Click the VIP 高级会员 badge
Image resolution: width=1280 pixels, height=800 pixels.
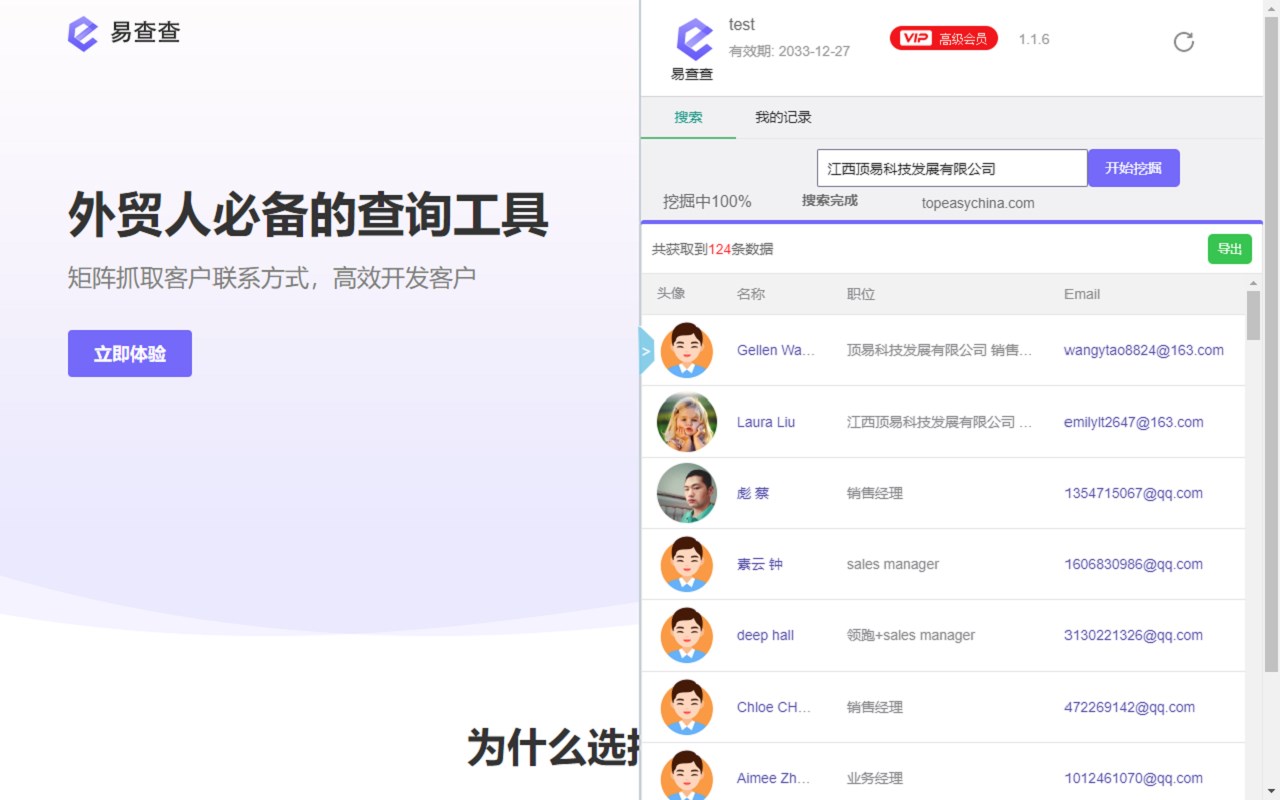tap(943, 38)
